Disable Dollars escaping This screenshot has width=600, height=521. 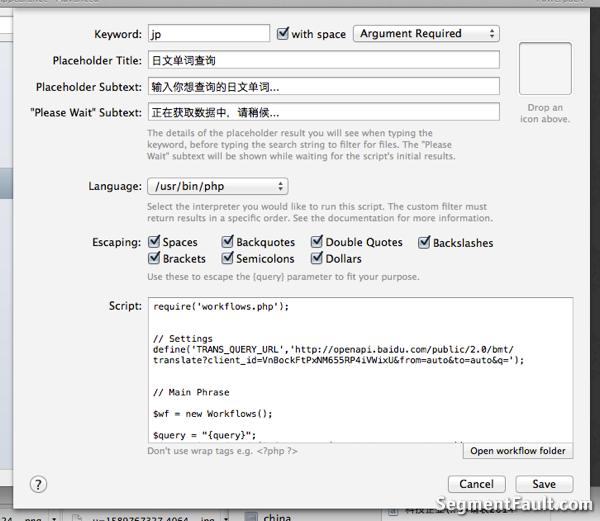pos(317,258)
